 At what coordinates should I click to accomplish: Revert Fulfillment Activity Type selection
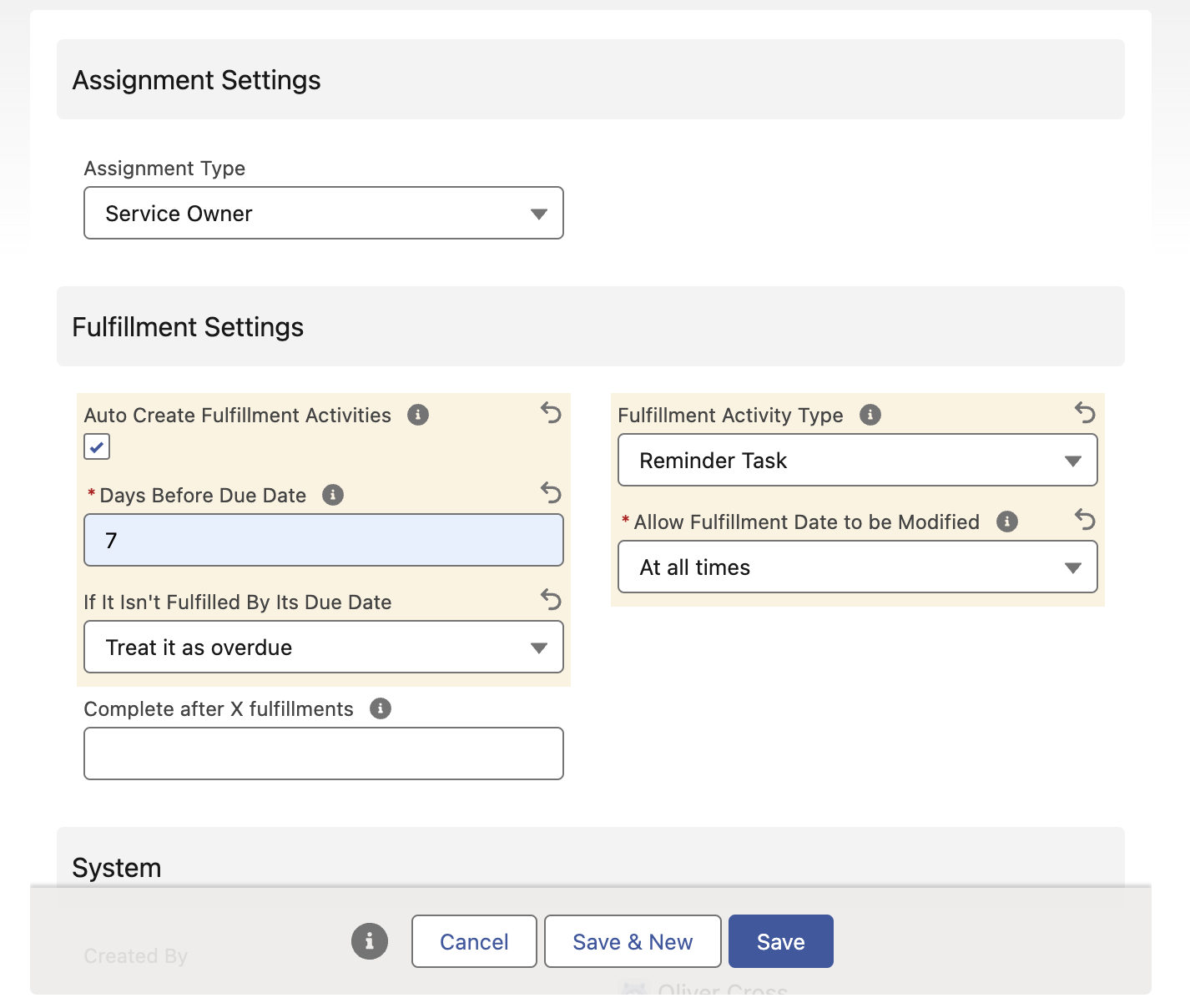point(1085,412)
